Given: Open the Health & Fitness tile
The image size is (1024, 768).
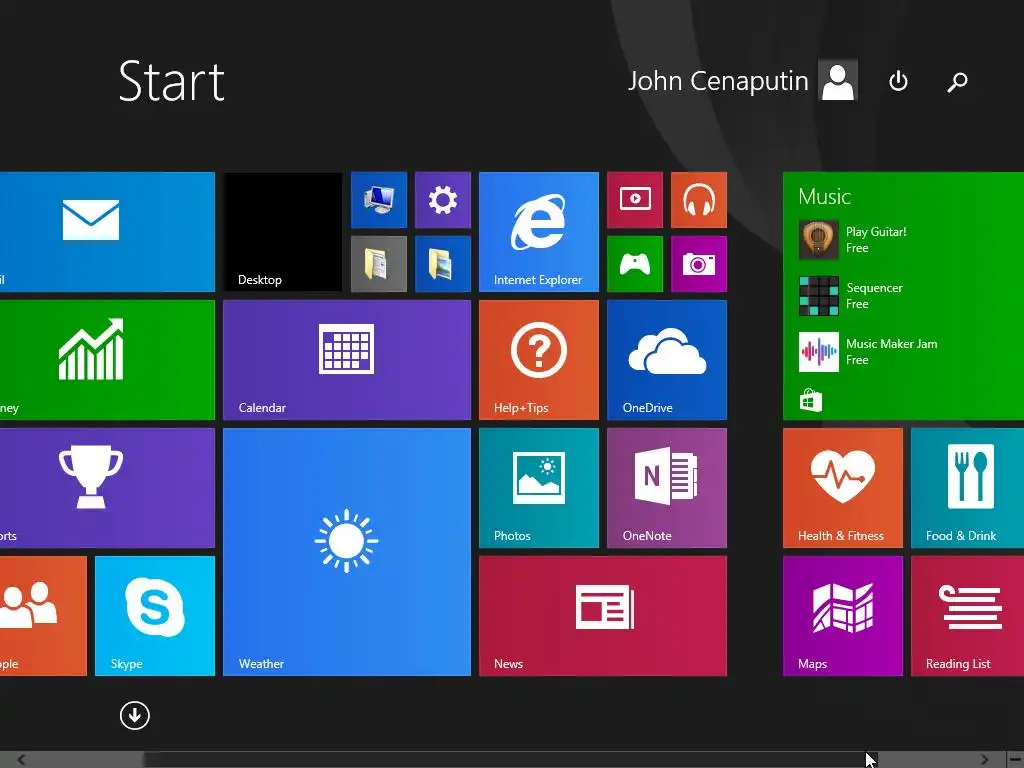Looking at the screenshot, I should 843,488.
